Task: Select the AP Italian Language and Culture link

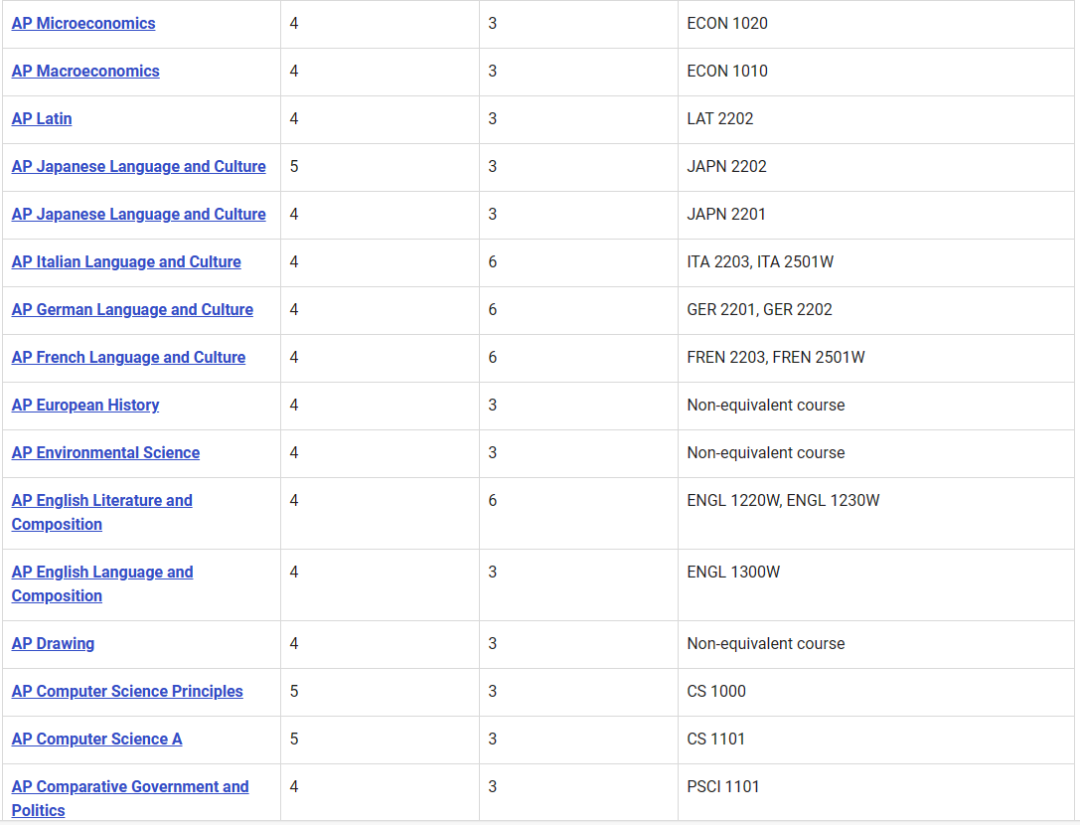Action: [x=126, y=262]
